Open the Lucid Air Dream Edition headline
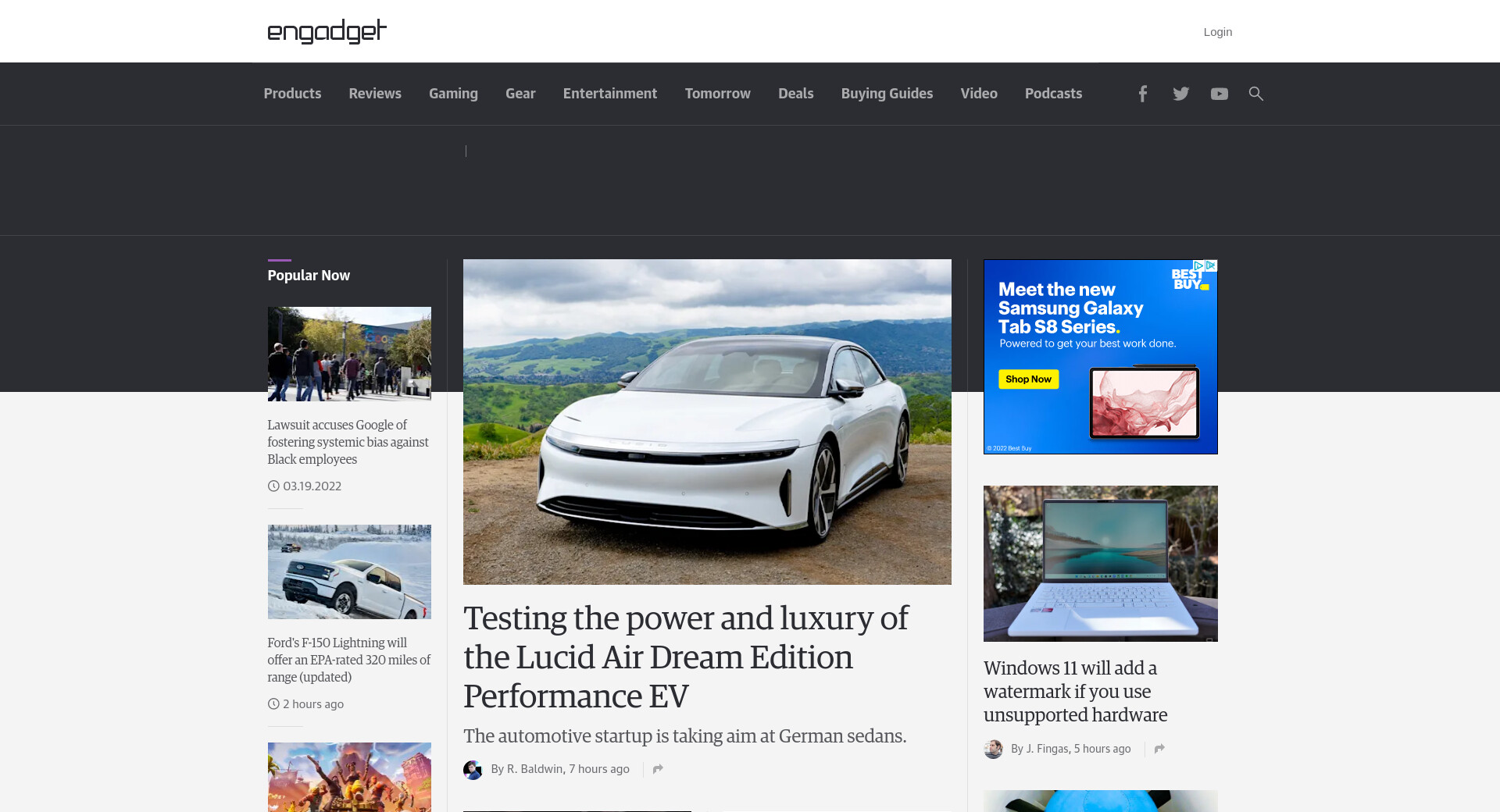The height and width of the screenshot is (812, 1500). (x=685, y=657)
